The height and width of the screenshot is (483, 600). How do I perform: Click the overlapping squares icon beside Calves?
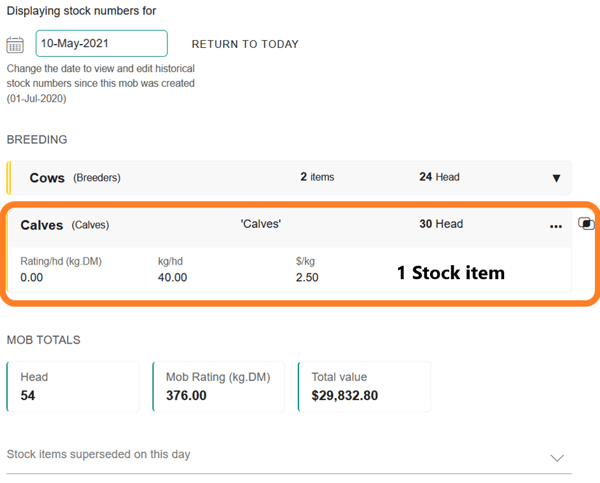coord(586,223)
